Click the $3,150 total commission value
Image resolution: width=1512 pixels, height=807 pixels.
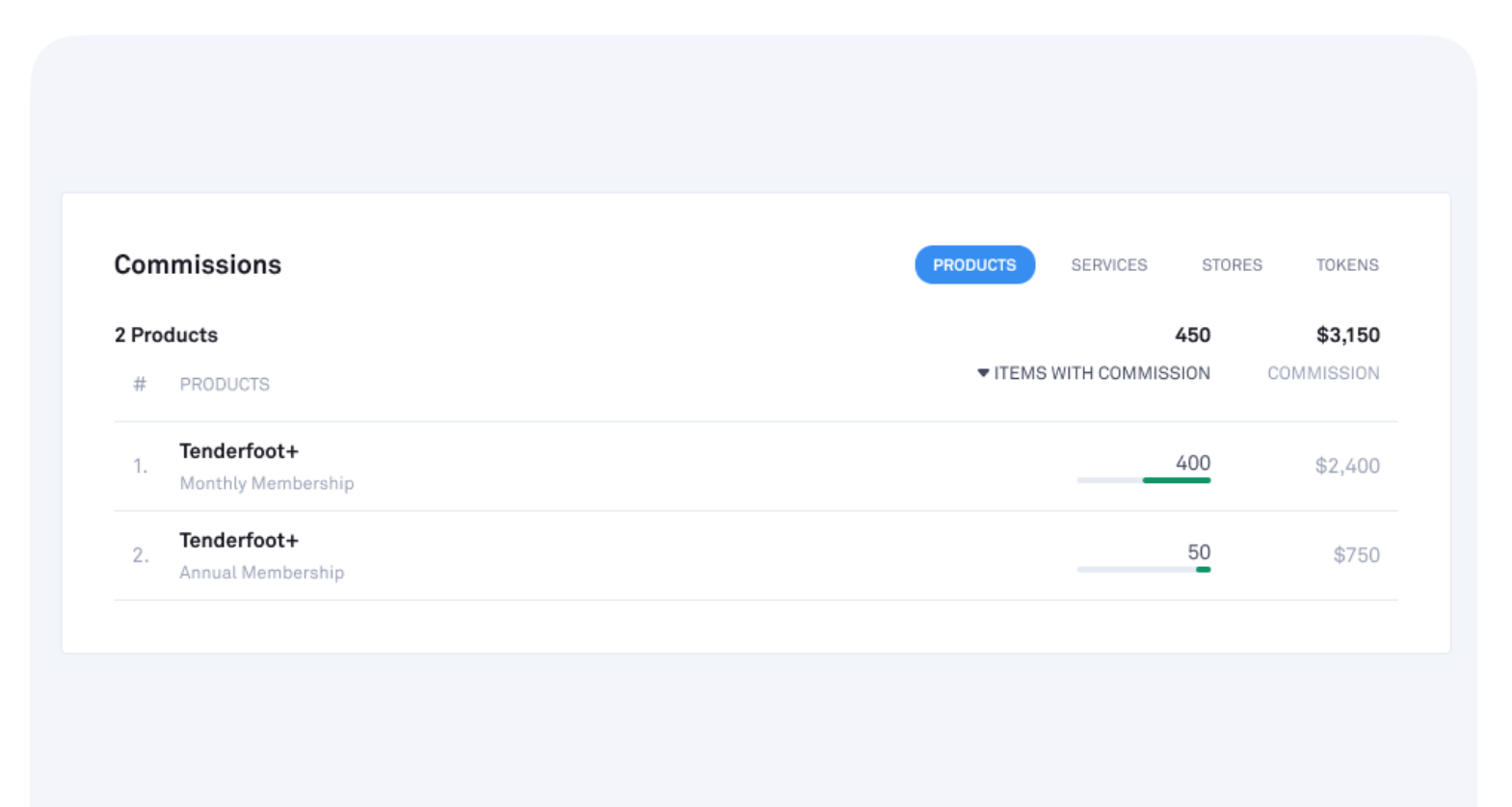click(x=1347, y=336)
